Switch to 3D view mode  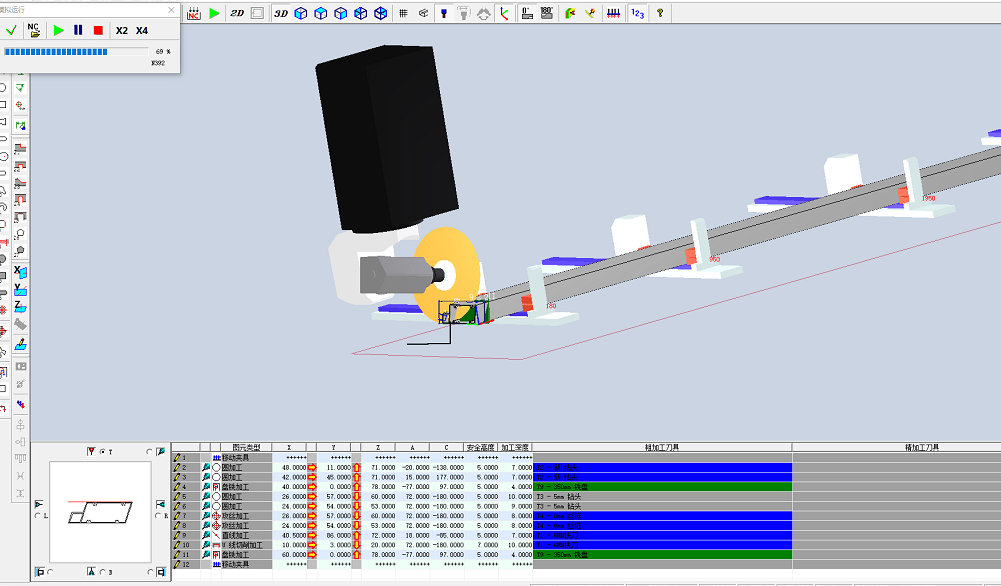click(281, 13)
